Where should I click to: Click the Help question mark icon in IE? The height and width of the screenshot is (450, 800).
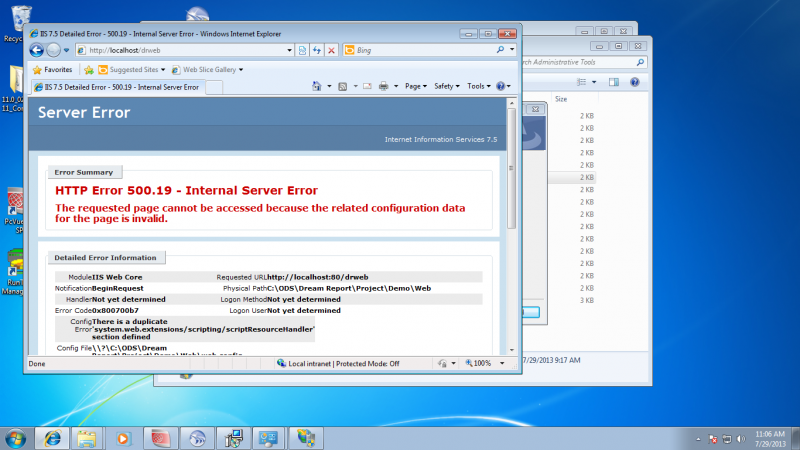(x=501, y=86)
